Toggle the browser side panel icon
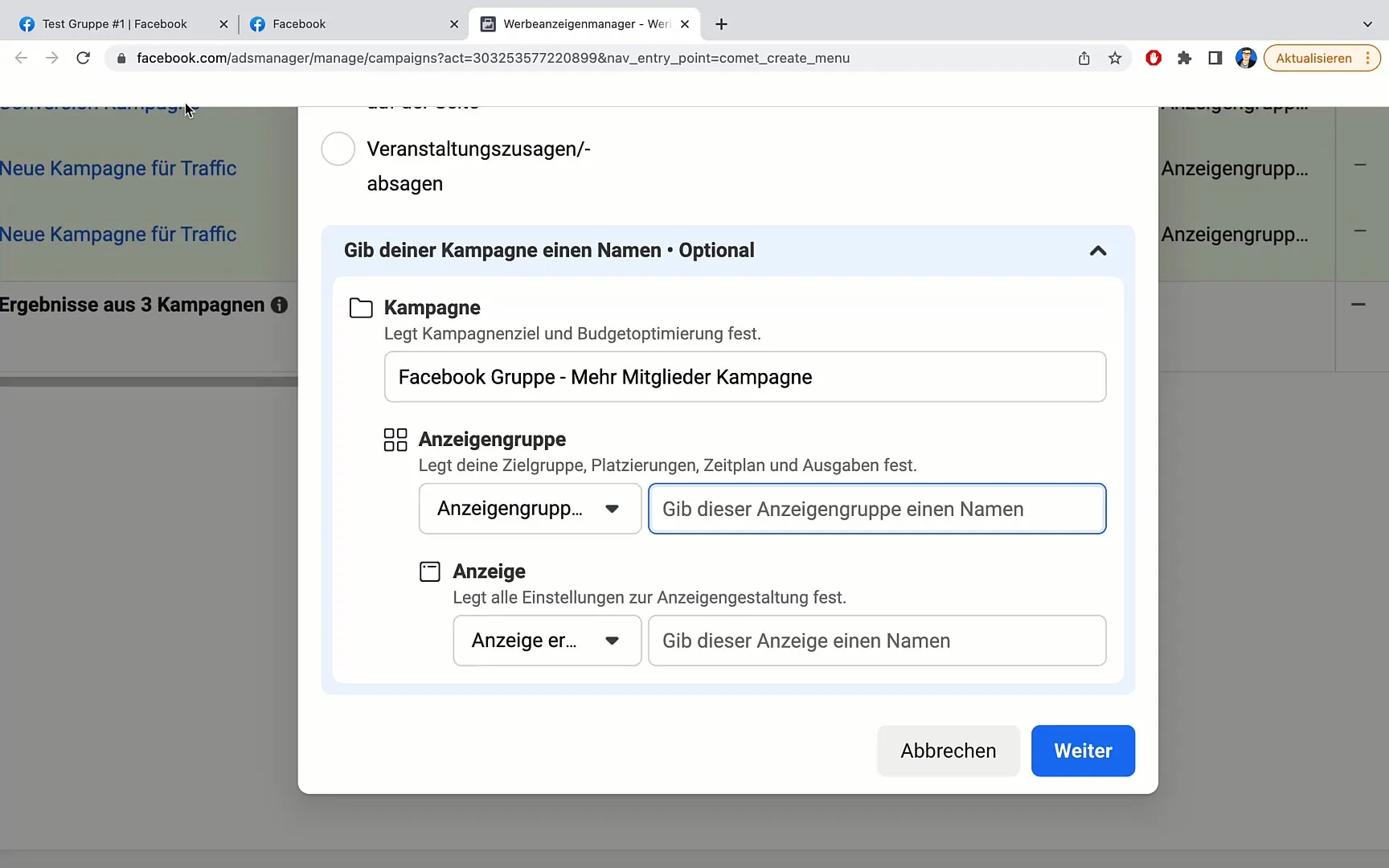Screen dimensions: 1389x868 point(1215,58)
